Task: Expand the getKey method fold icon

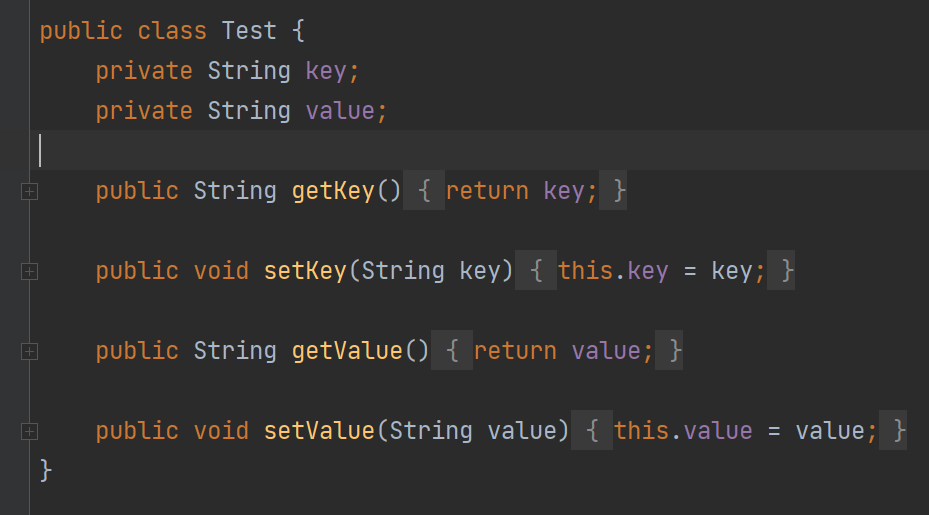Action: [29, 191]
